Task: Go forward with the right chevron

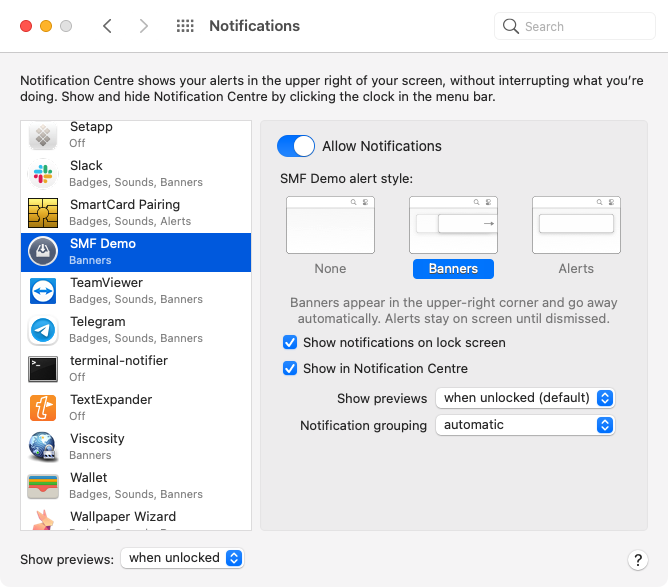Action: (x=144, y=26)
